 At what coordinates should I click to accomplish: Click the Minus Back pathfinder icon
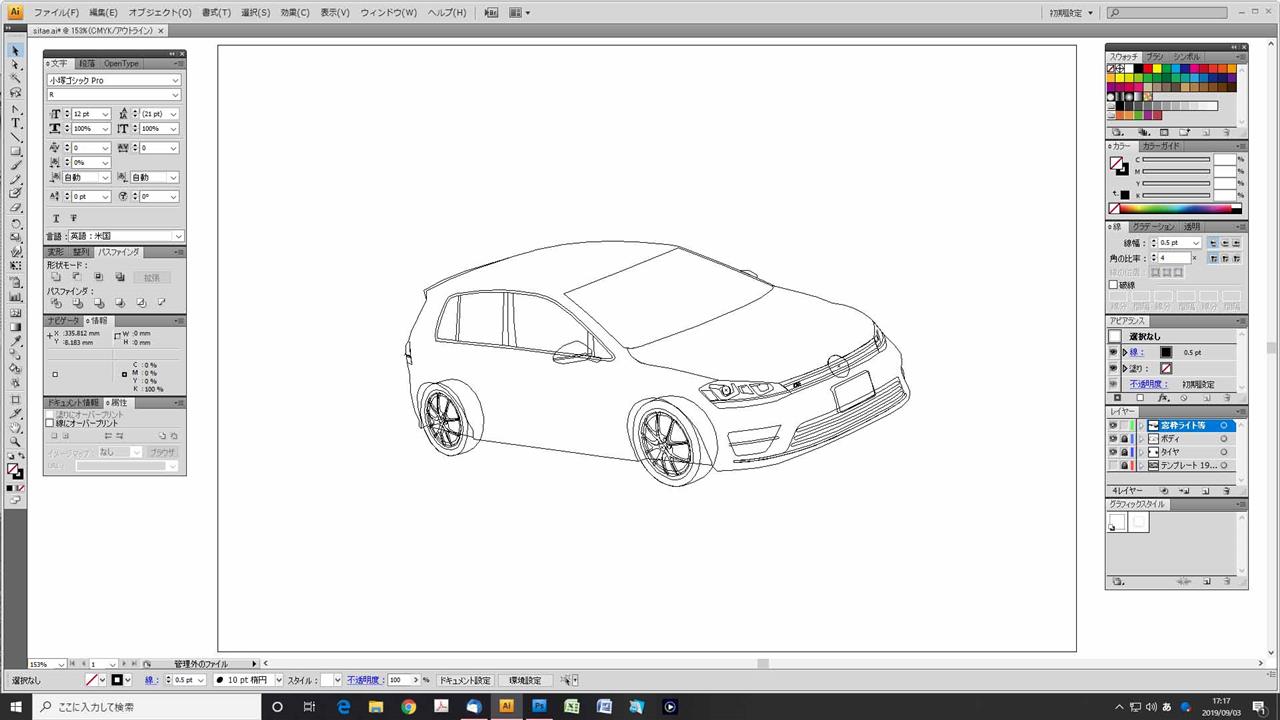161,303
